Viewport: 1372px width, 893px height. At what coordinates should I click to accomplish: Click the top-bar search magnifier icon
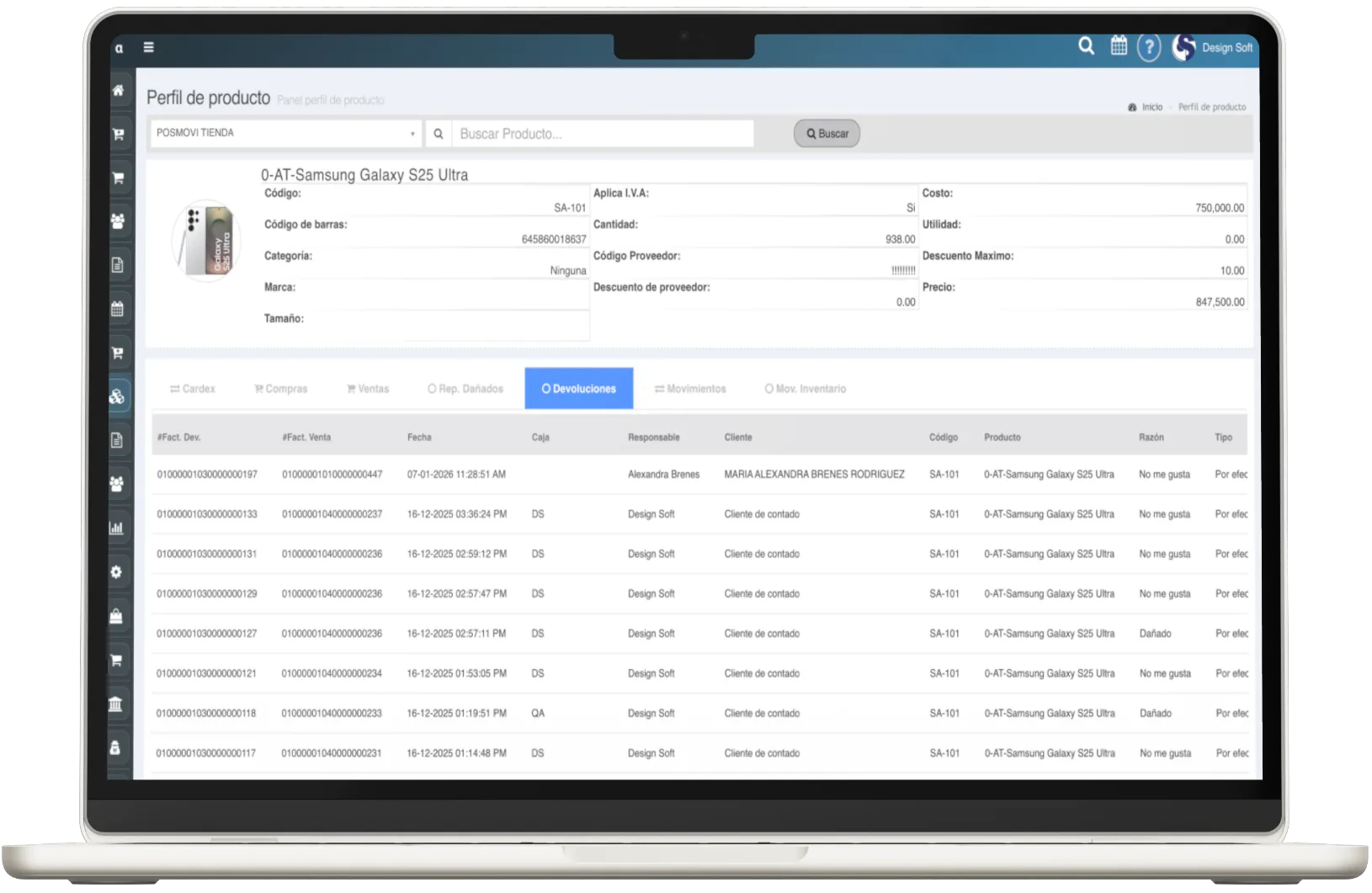(1086, 46)
